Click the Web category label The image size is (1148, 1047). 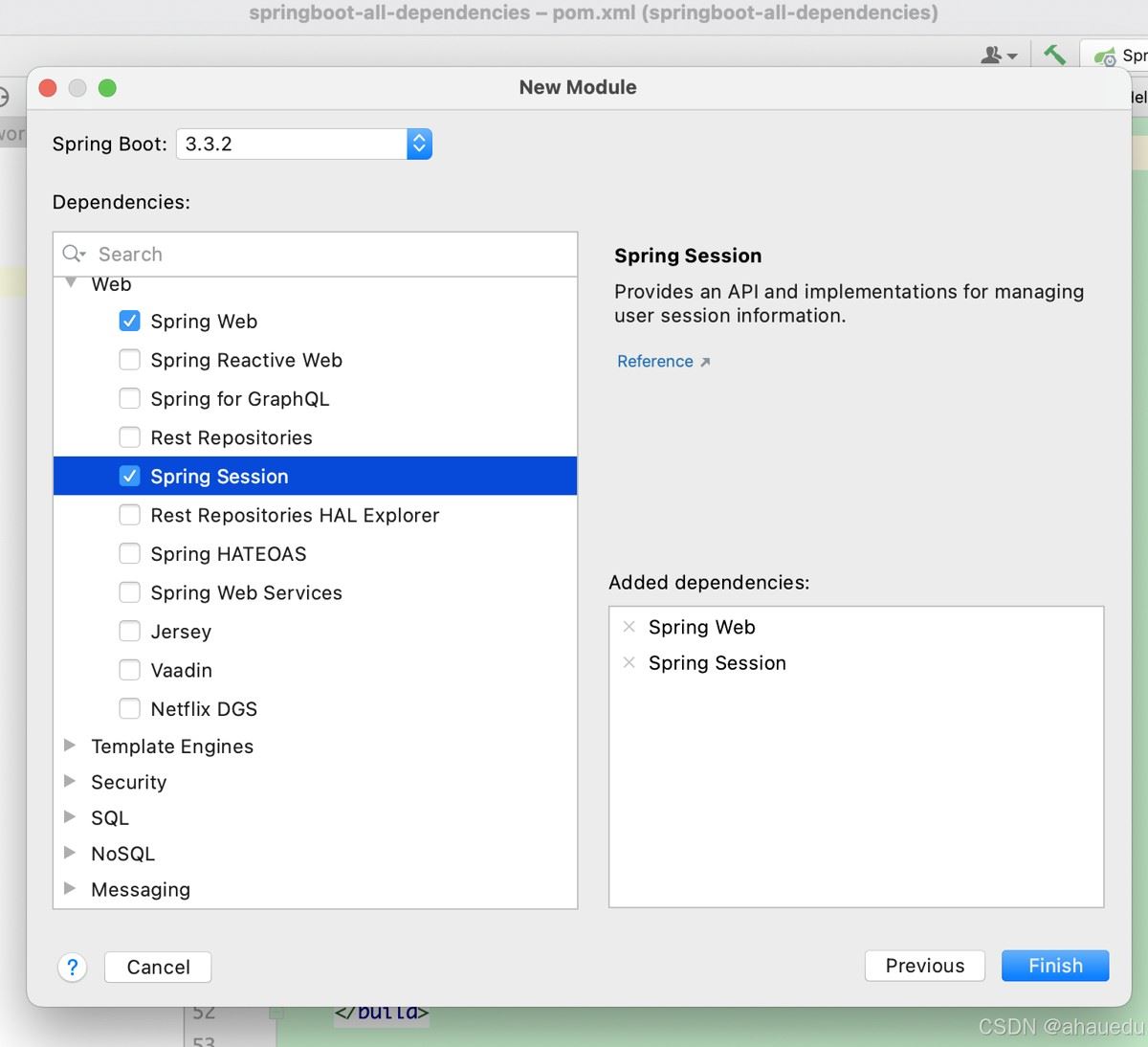tap(111, 284)
